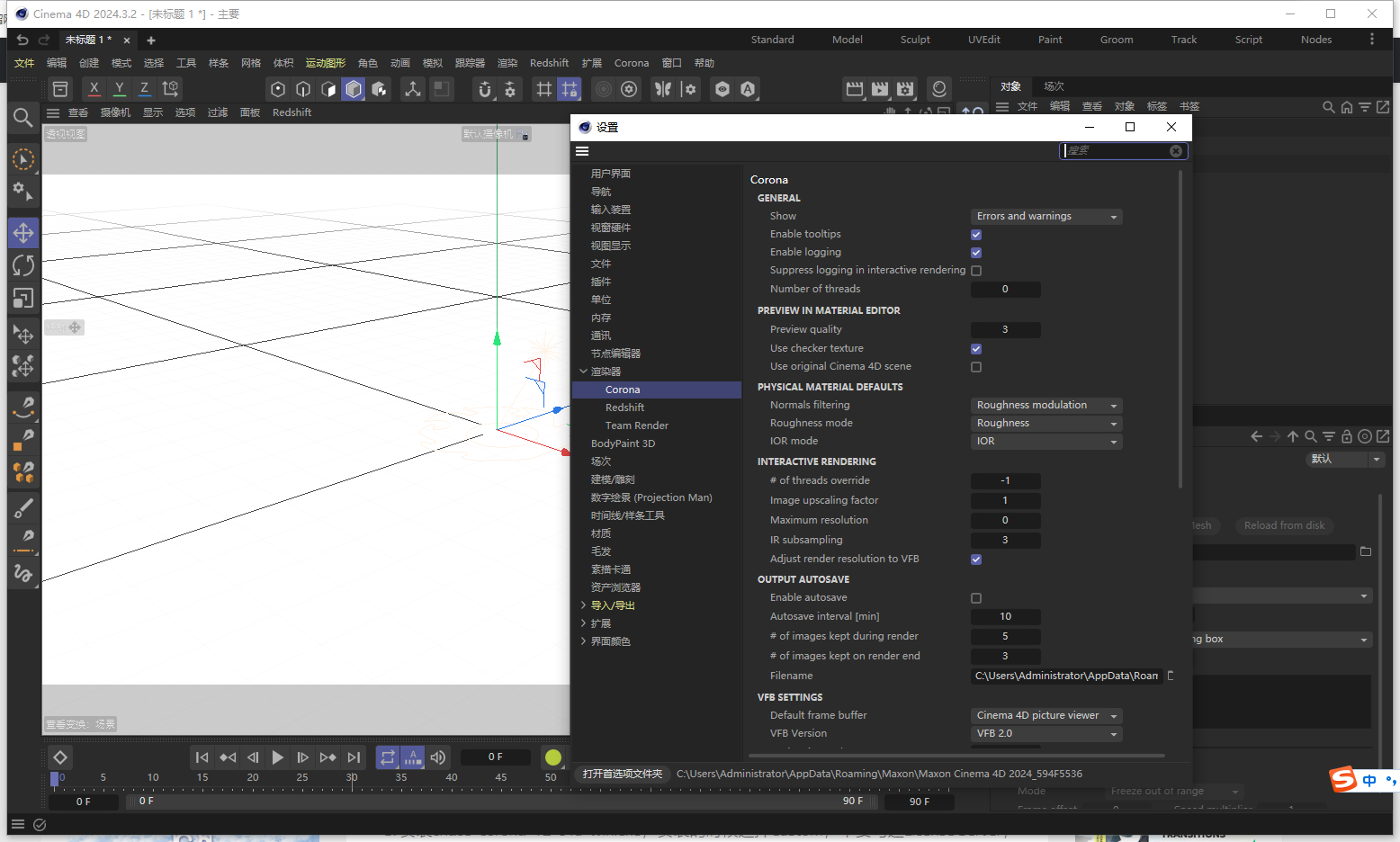The image size is (1400, 842).
Task: Click the render view clapperboard icon
Action: pyautogui.click(x=855, y=89)
